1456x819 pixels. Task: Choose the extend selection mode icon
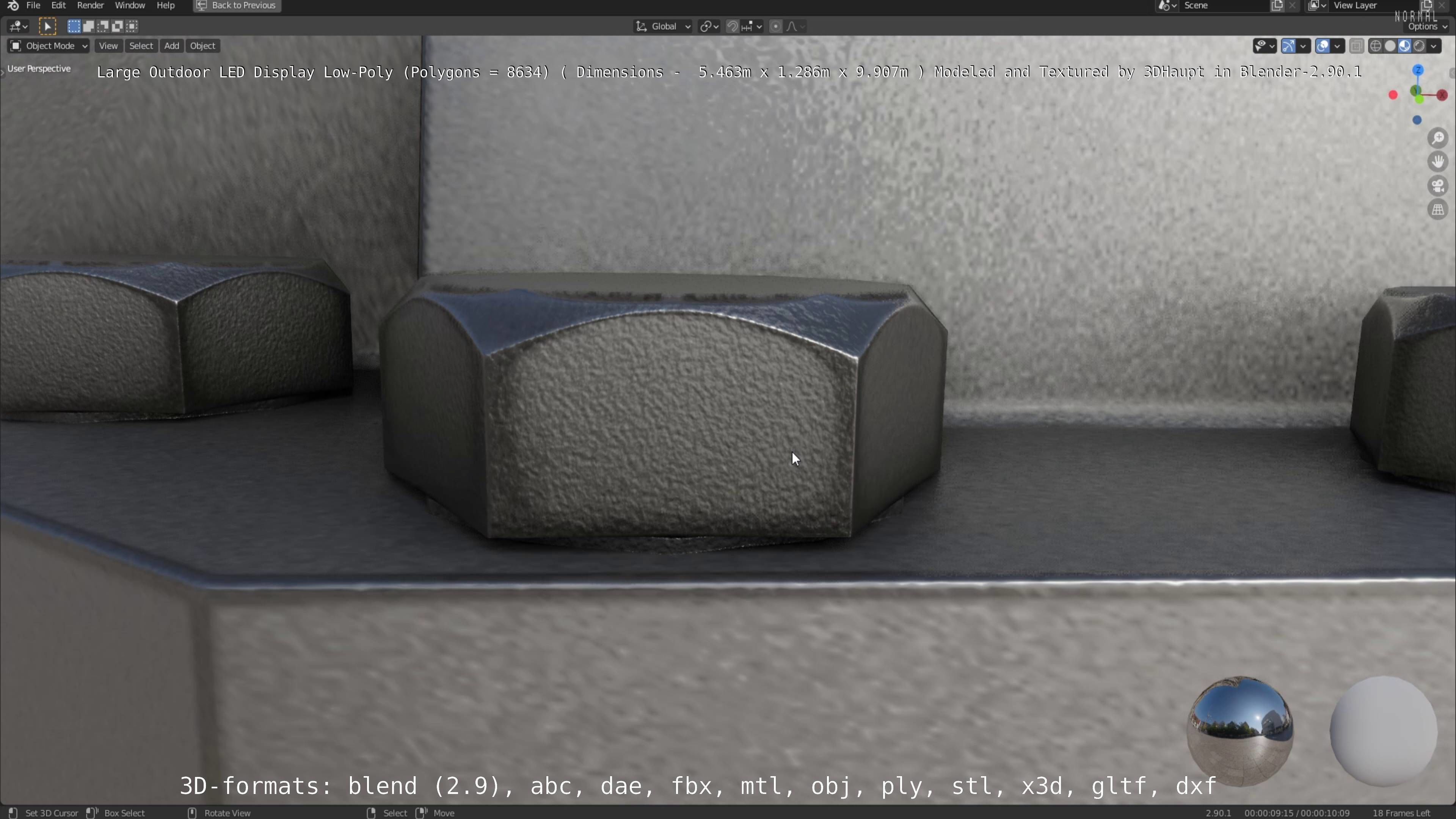point(89,26)
